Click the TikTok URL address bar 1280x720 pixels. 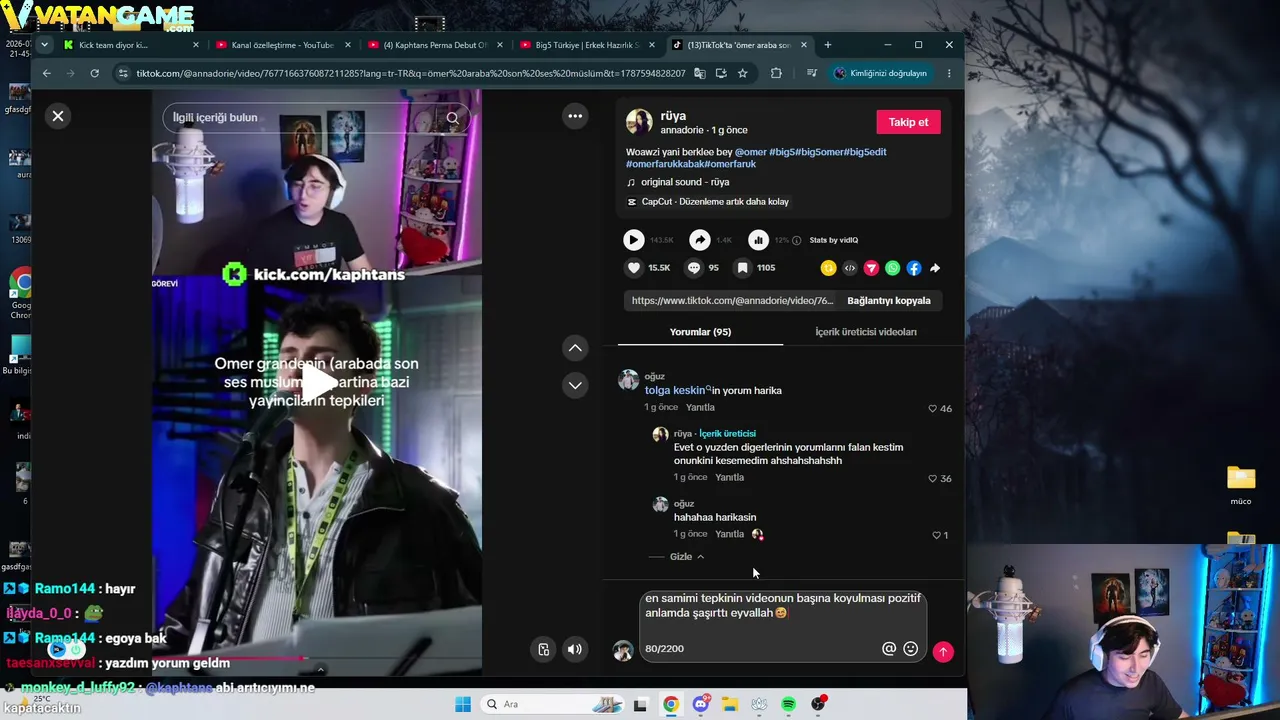pos(410,73)
